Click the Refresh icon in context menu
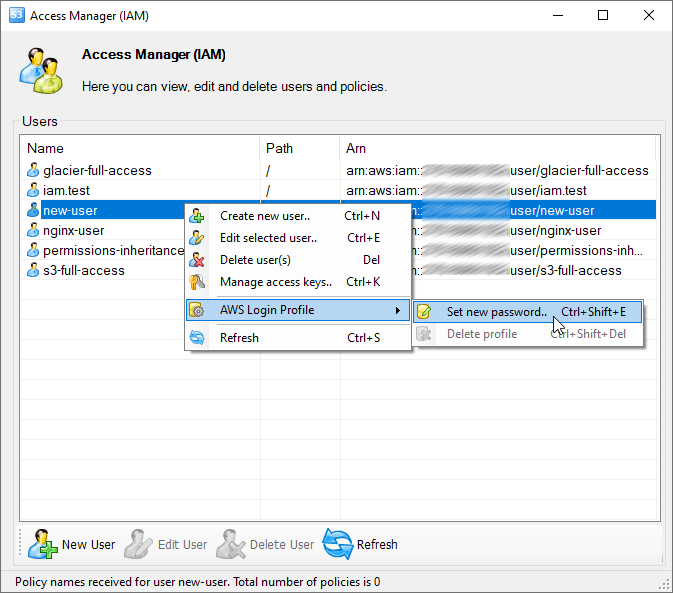673x593 pixels. (x=197, y=338)
